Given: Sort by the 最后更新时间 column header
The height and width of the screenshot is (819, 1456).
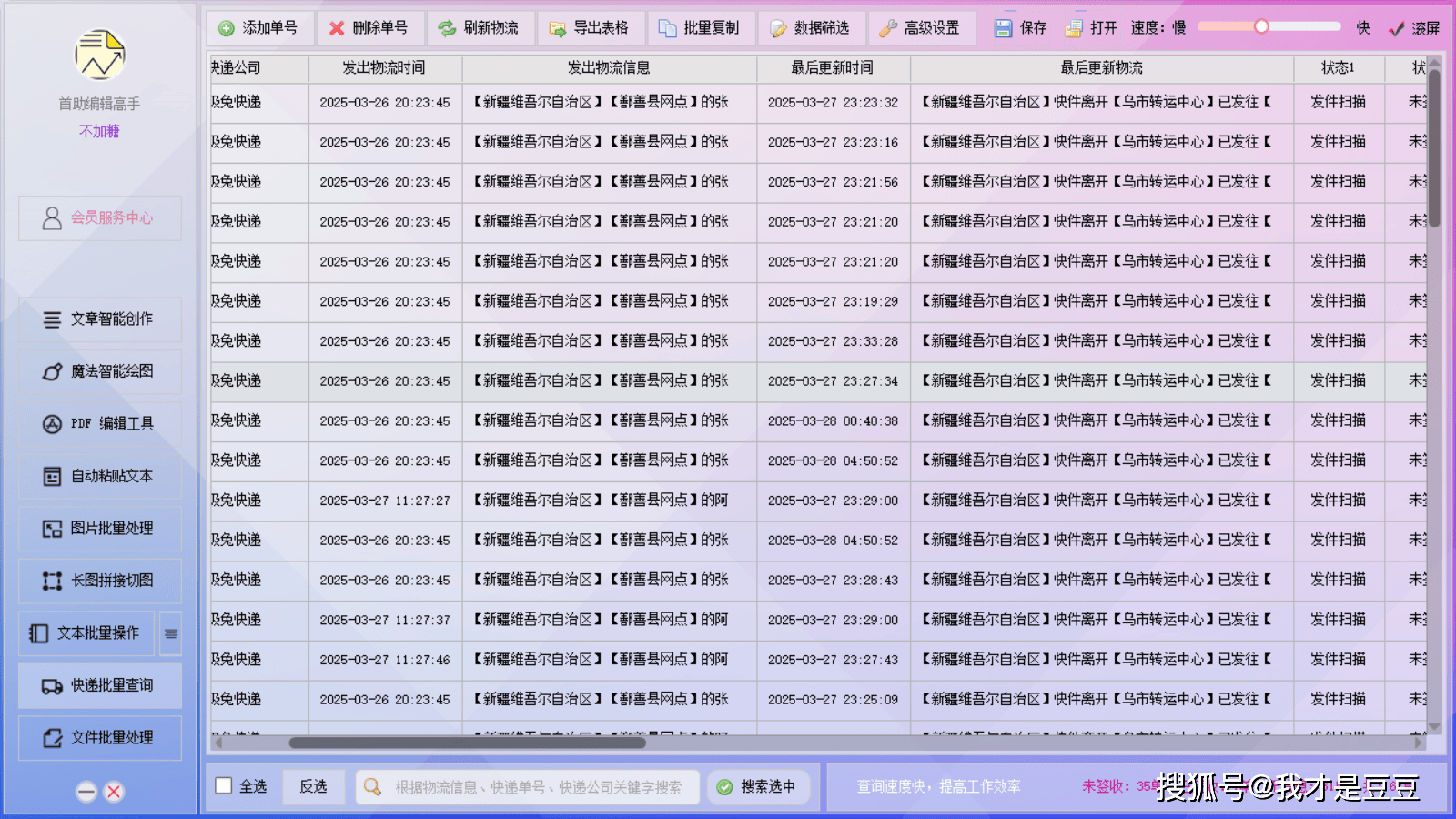Looking at the screenshot, I should click(x=833, y=68).
